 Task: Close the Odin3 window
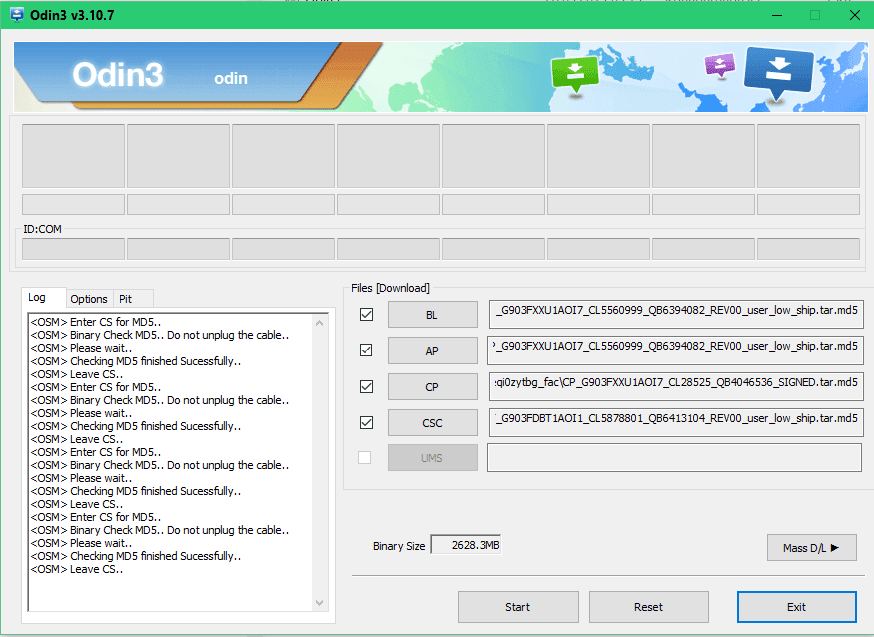coord(854,15)
